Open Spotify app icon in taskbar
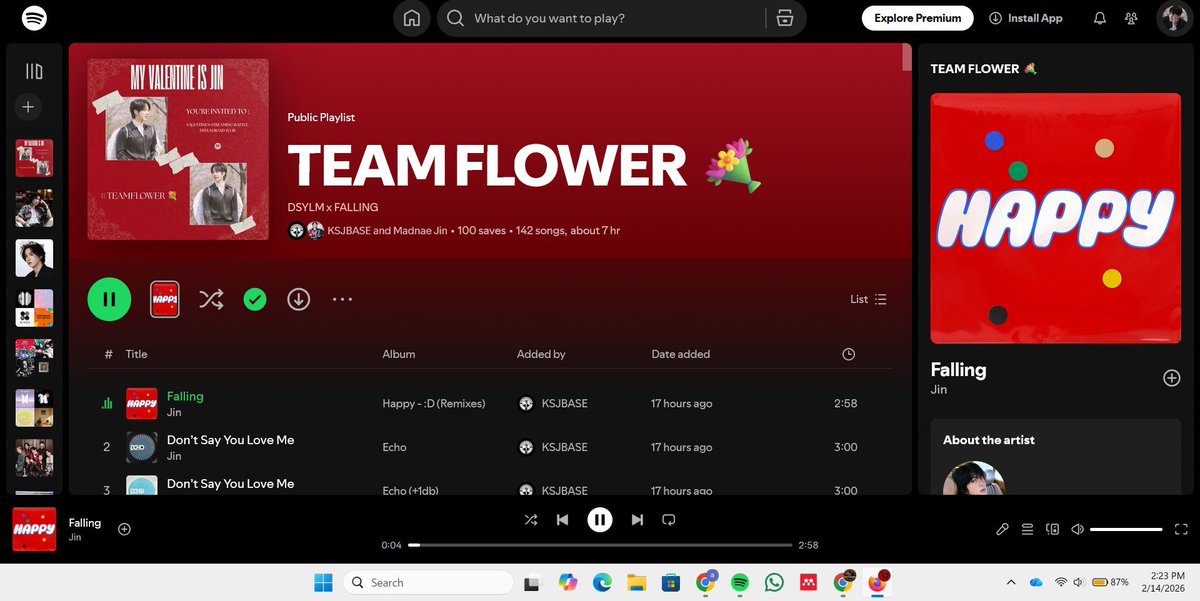This screenshot has width=1200, height=601. 740,582
